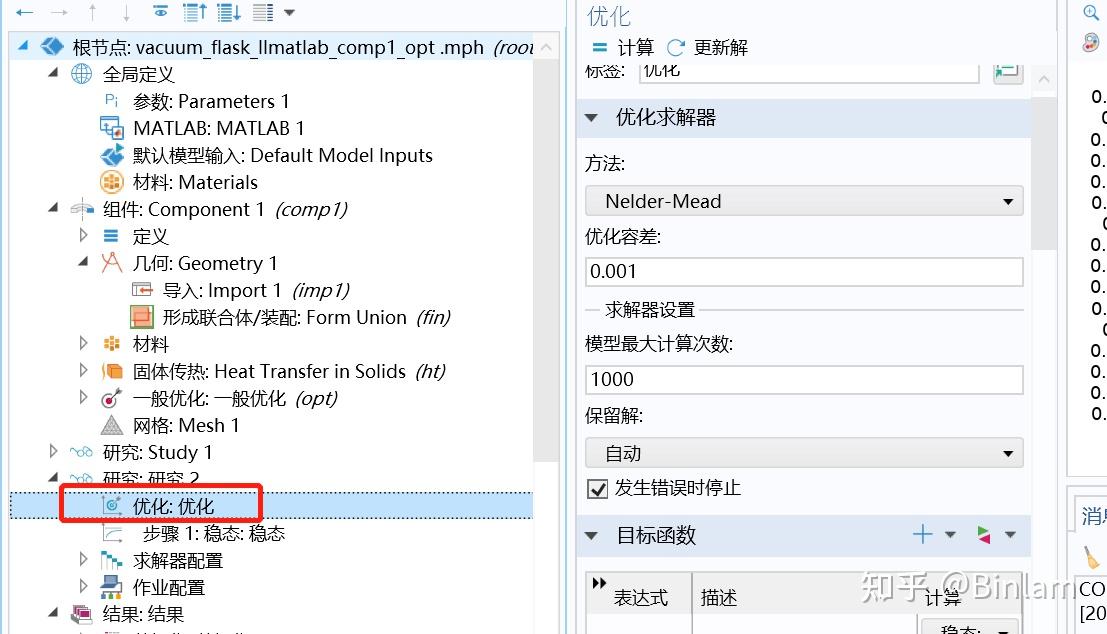
Task: Click the plot objective icon in 目标函数 header
Action: [982, 534]
